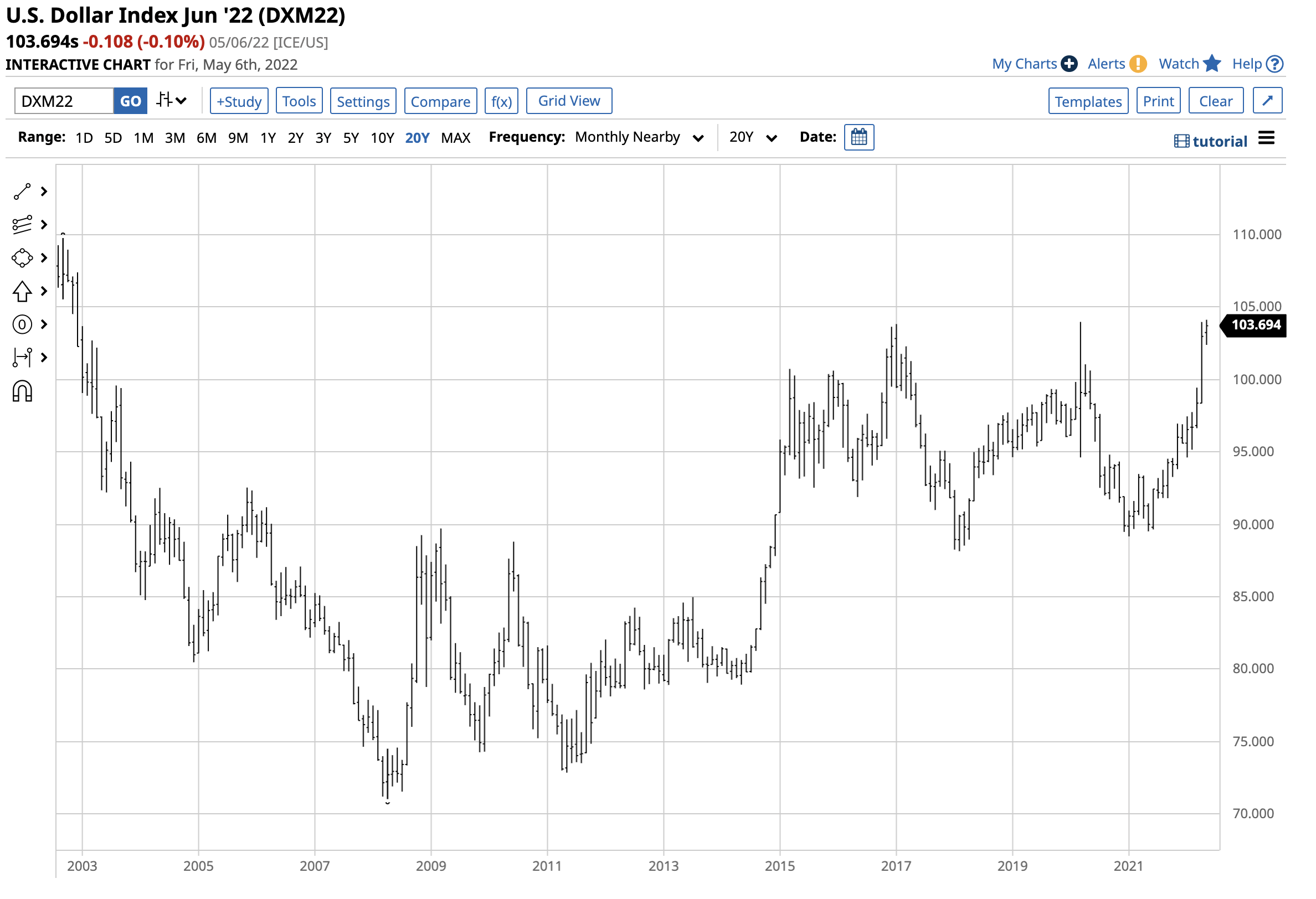Expand the trendline tool options chevron

pyautogui.click(x=44, y=192)
